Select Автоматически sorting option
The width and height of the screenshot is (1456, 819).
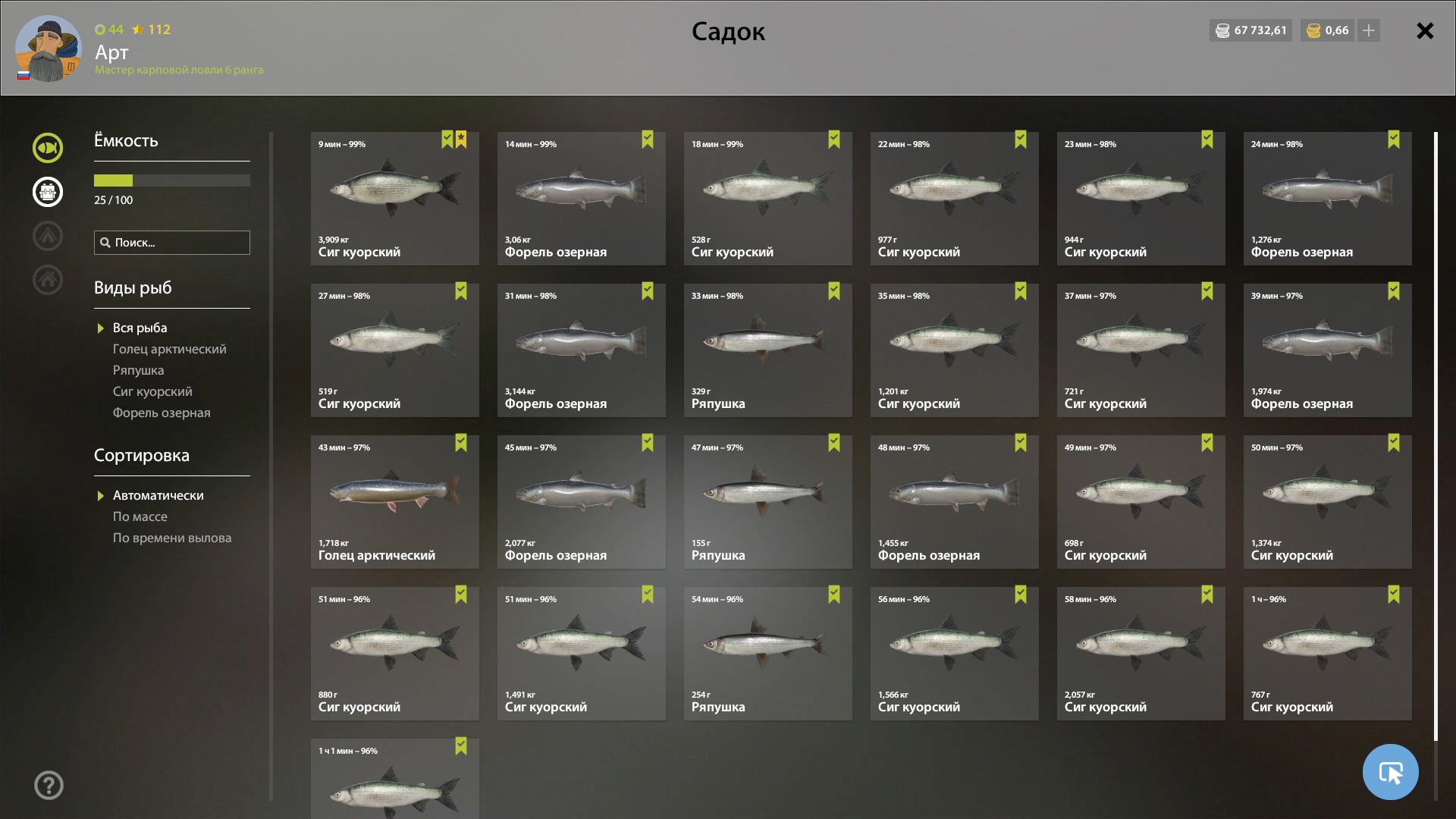(158, 495)
